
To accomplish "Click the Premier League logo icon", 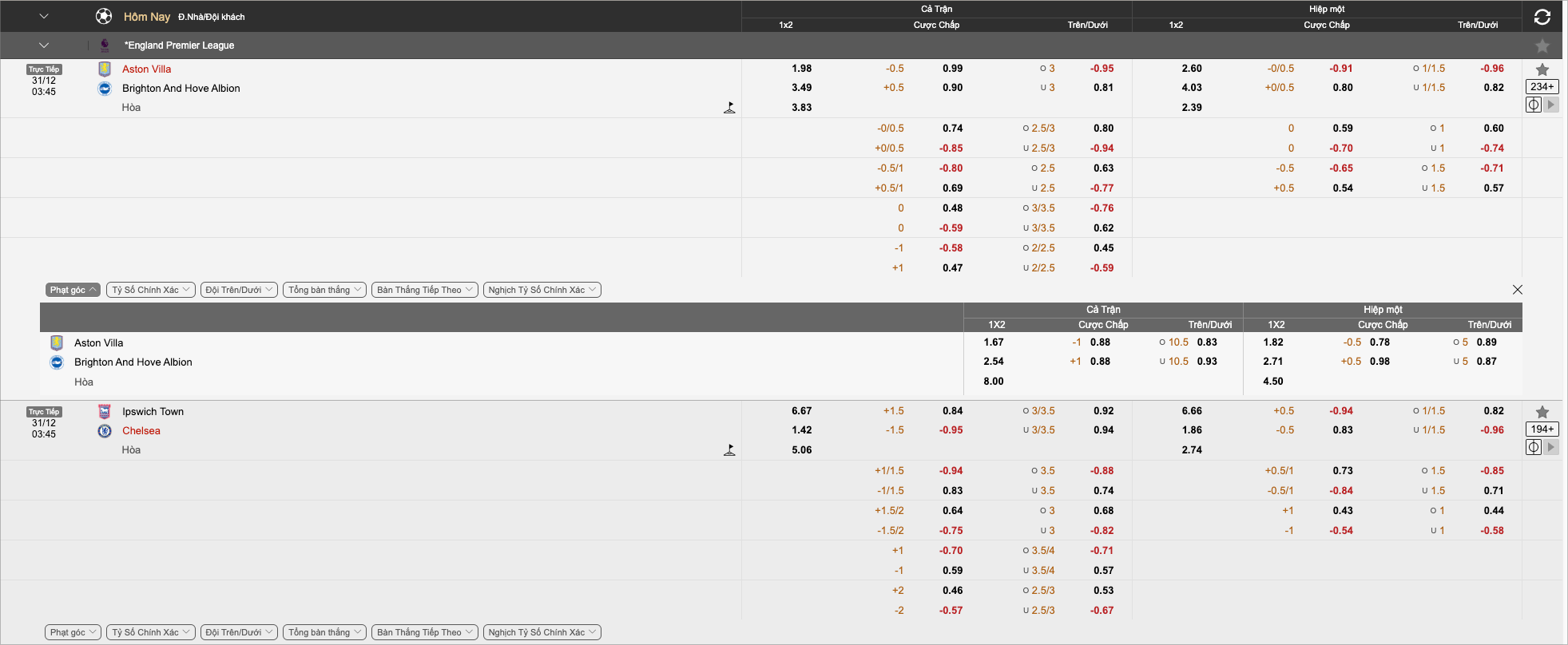I will pos(105,46).
